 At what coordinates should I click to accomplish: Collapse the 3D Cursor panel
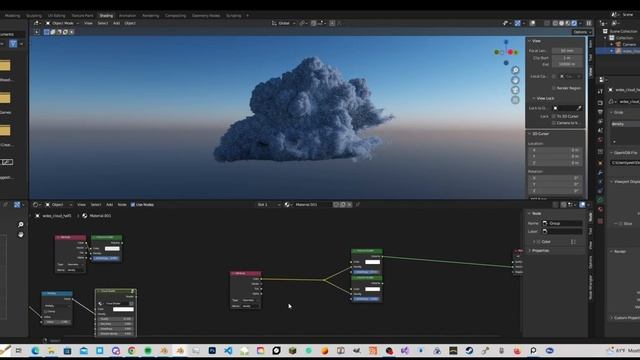(x=530, y=133)
